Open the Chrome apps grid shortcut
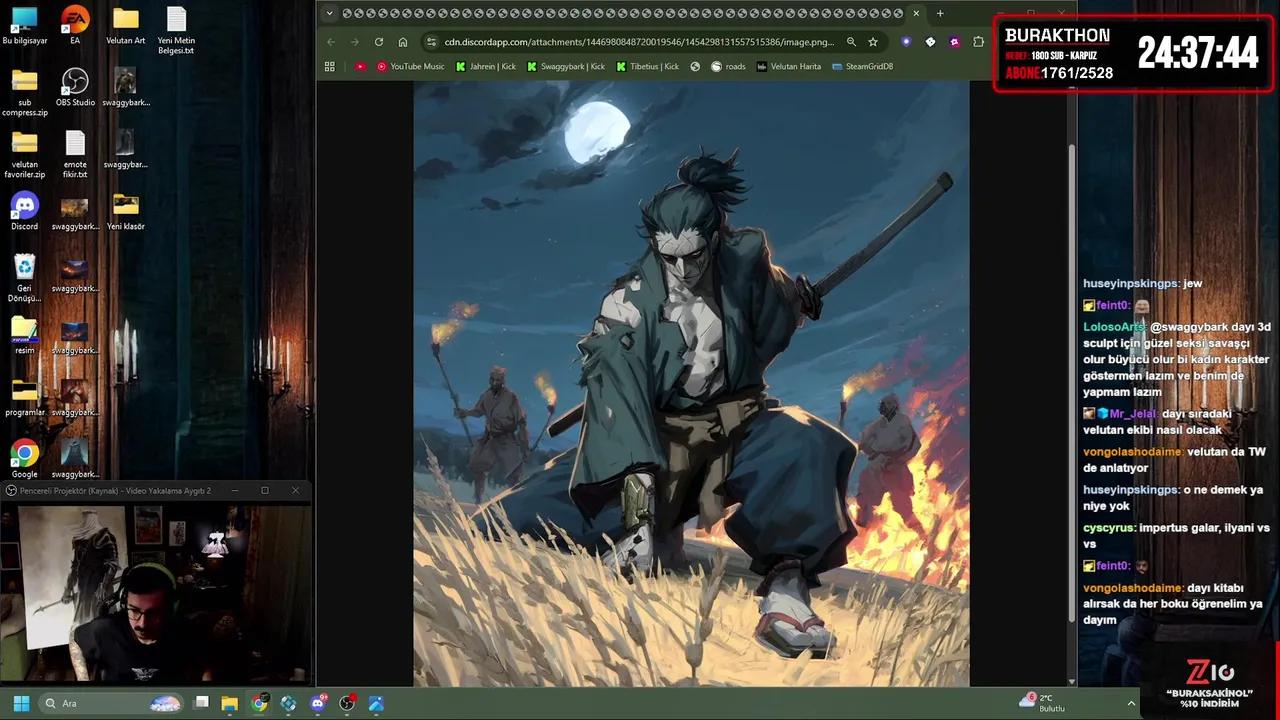The width and height of the screenshot is (1280, 720). click(x=330, y=67)
